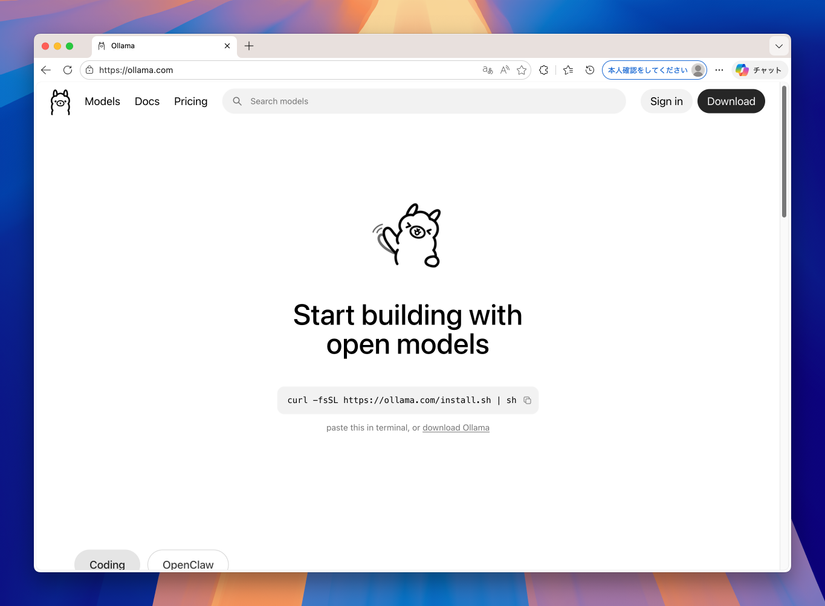Image resolution: width=825 pixels, height=606 pixels.
Task: Focus the Search models field
Action: [424, 101]
